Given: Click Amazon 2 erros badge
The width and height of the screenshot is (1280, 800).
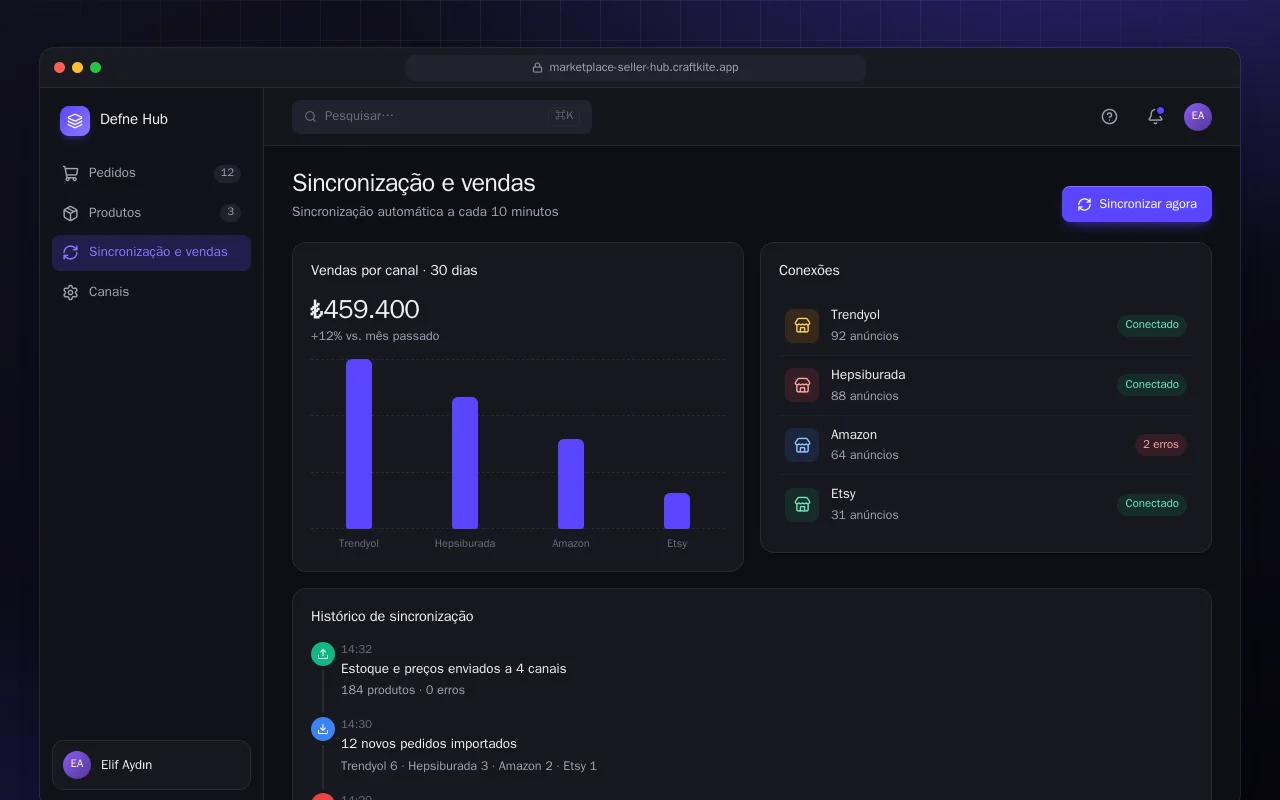Looking at the screenshot, I should click(1161, 445).
